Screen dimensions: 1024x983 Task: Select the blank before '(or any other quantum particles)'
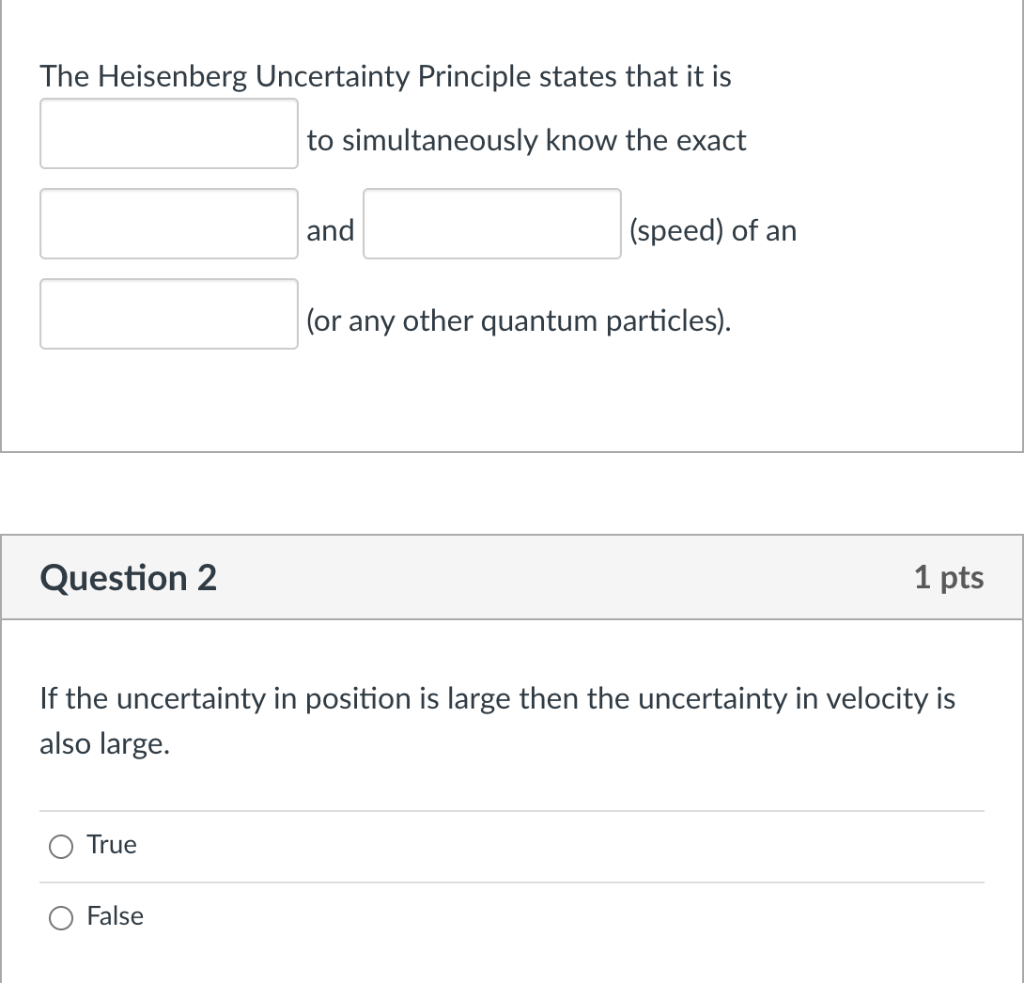tap(168, 314)
